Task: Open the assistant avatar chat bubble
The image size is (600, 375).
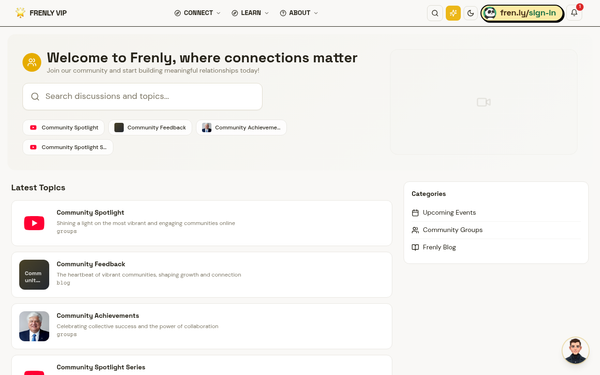Action: [x=575, y=351]
